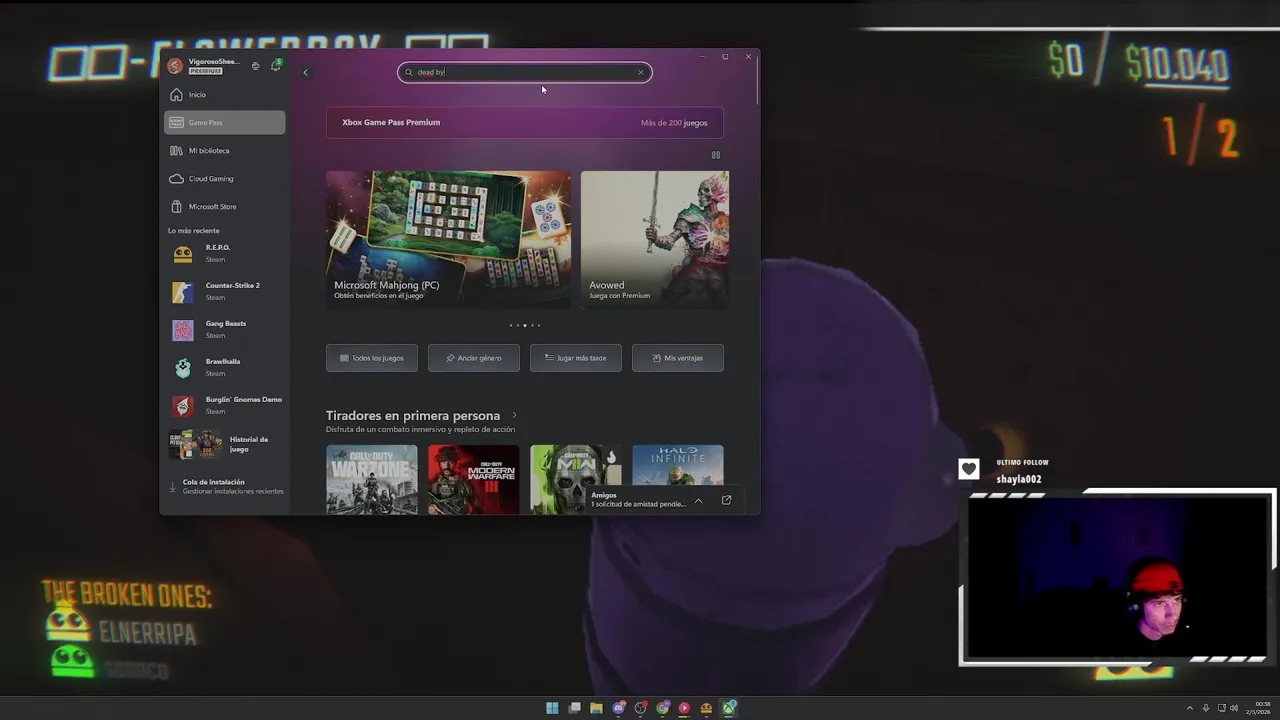Open Inicio in the sidebar
Viewport: 1280px width, 720px height.
pos(225,95)
